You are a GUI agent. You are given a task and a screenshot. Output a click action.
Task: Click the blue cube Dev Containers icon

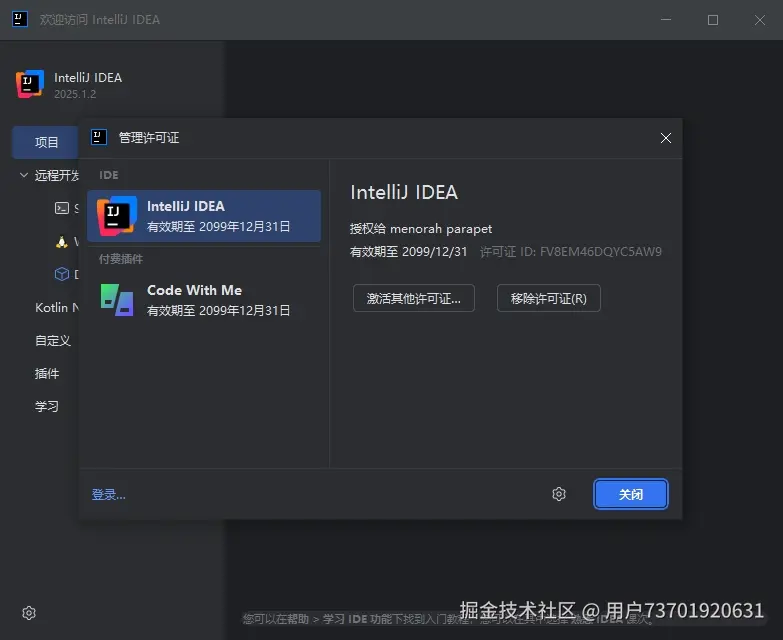point(62,274)
